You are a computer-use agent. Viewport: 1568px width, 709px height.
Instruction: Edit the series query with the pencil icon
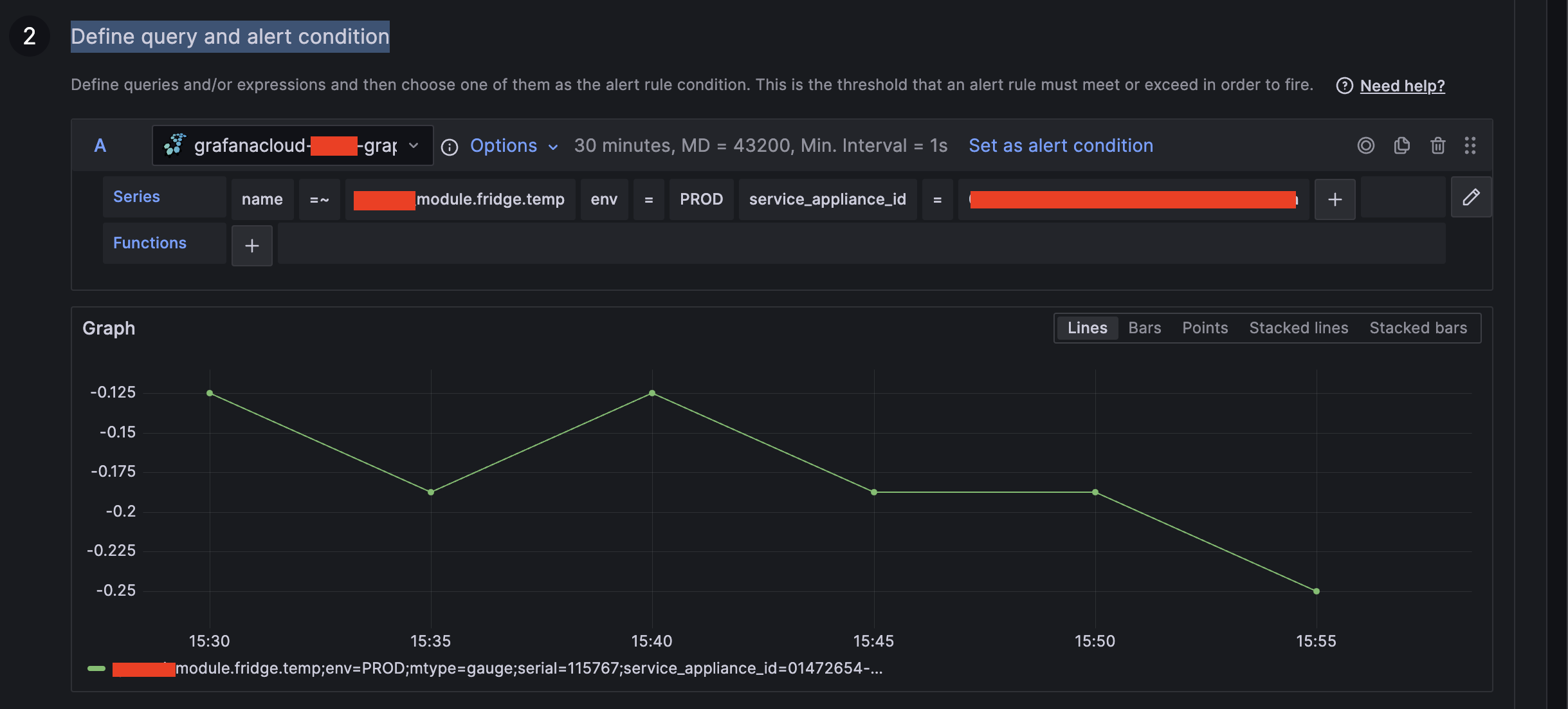coord(1472,197)
